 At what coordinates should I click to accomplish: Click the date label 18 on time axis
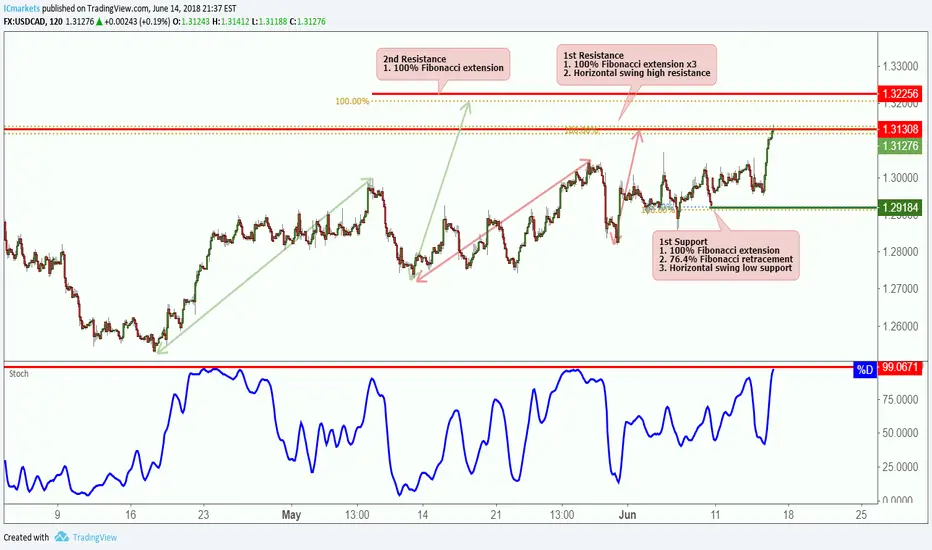coord(788,515)
